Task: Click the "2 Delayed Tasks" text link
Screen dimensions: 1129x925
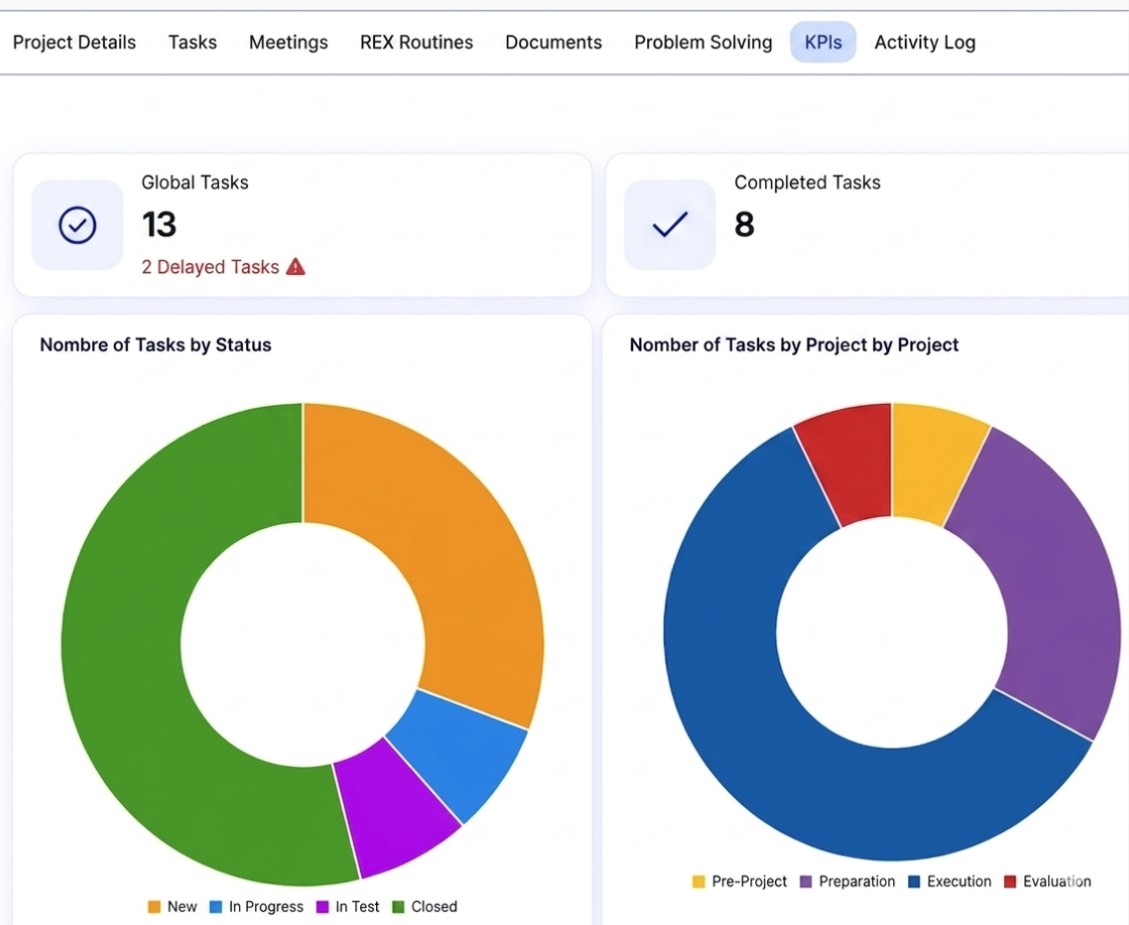Action: click(x=210, y=267)
